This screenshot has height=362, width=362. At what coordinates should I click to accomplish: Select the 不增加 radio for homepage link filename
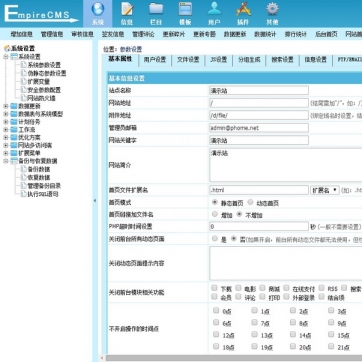[x=239, y=214]
